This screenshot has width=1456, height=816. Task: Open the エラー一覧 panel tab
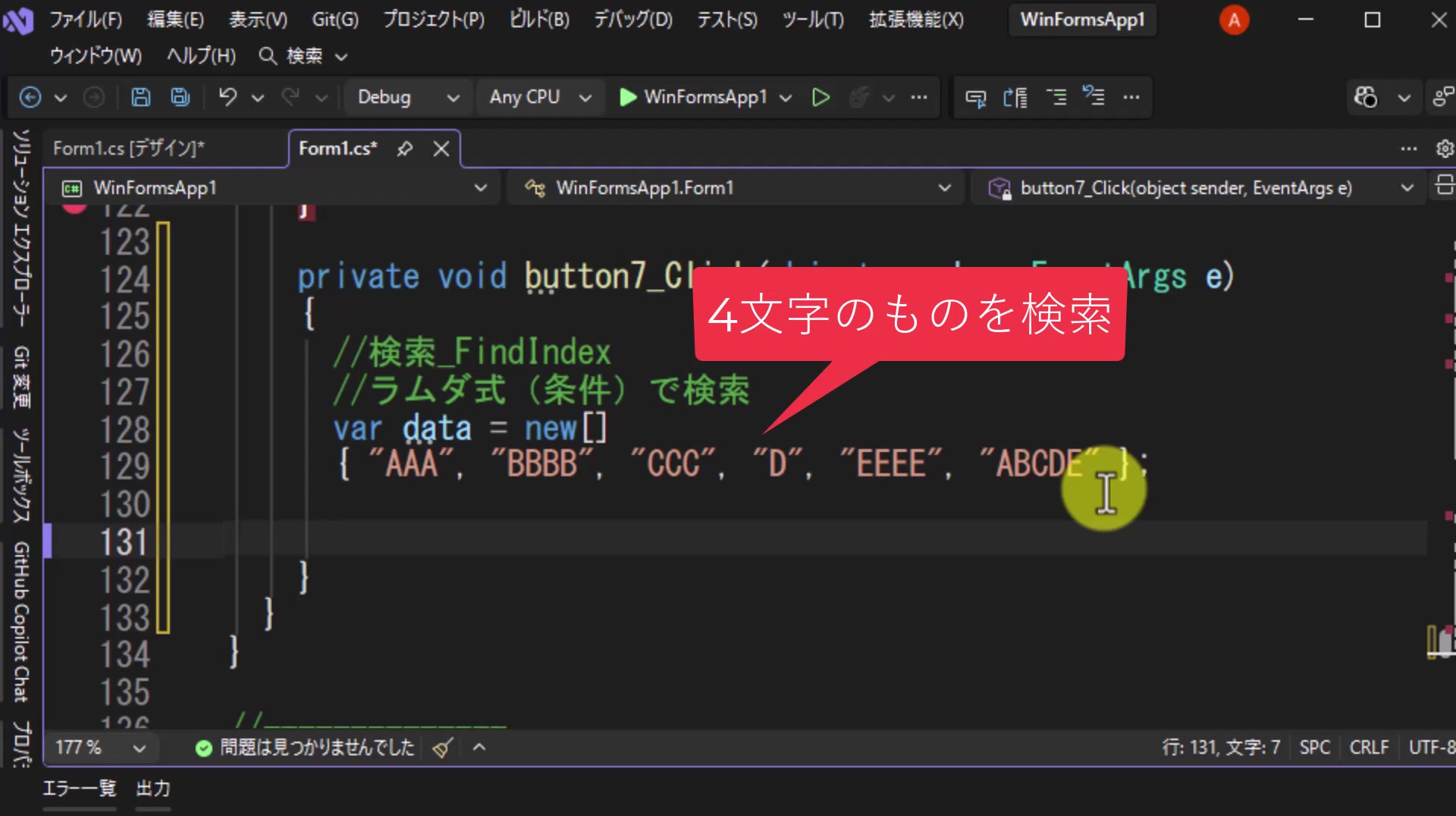pos(80,789)
